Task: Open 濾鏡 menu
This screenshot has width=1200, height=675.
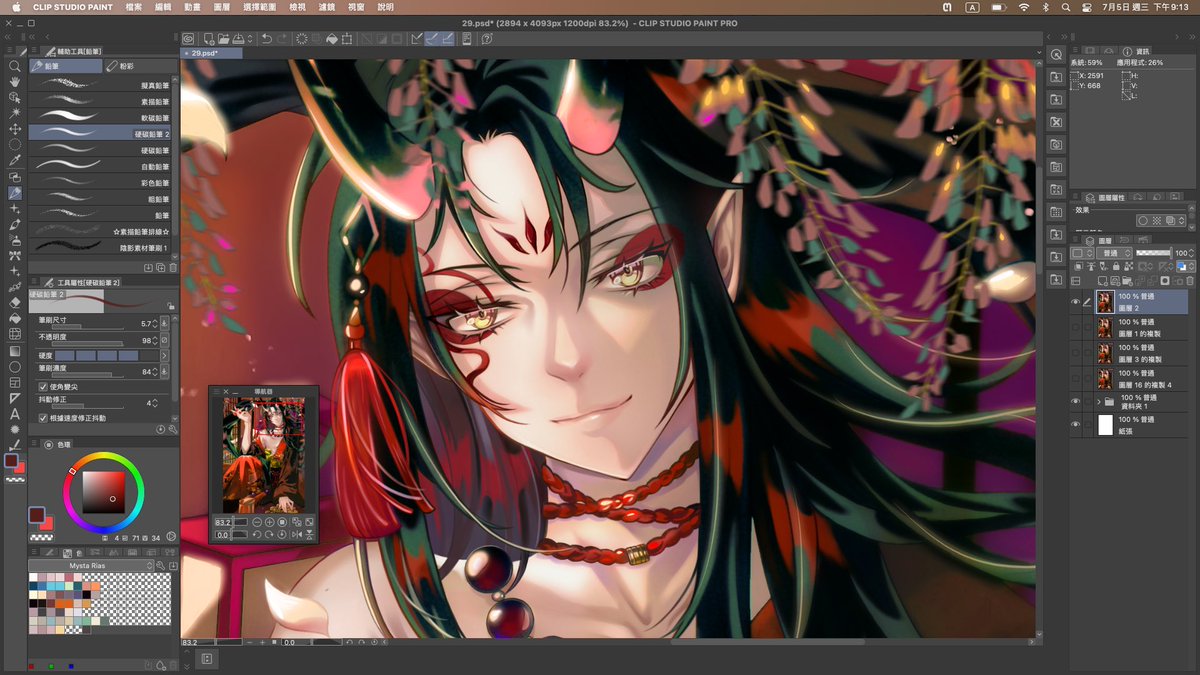Action: pos(329,7)
